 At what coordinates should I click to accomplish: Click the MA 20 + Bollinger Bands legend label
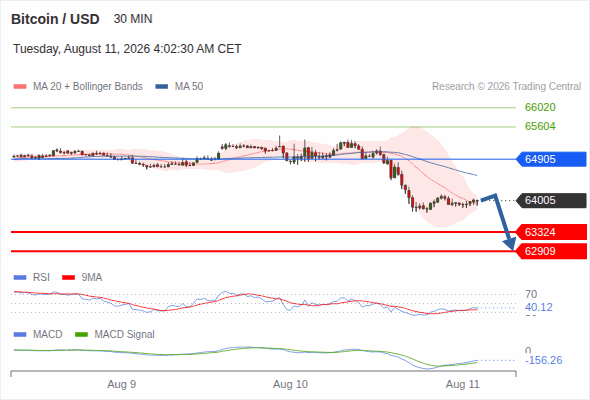point(88,87)
